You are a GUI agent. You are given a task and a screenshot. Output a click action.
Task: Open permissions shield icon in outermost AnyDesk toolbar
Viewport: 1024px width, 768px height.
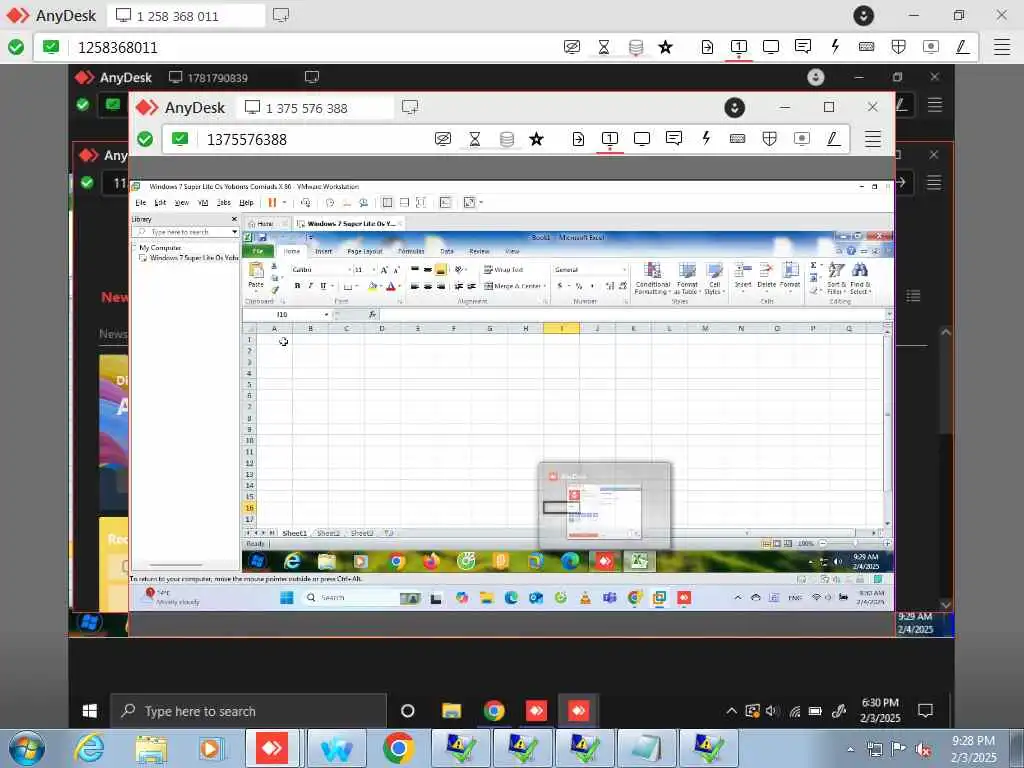[899, 46]
